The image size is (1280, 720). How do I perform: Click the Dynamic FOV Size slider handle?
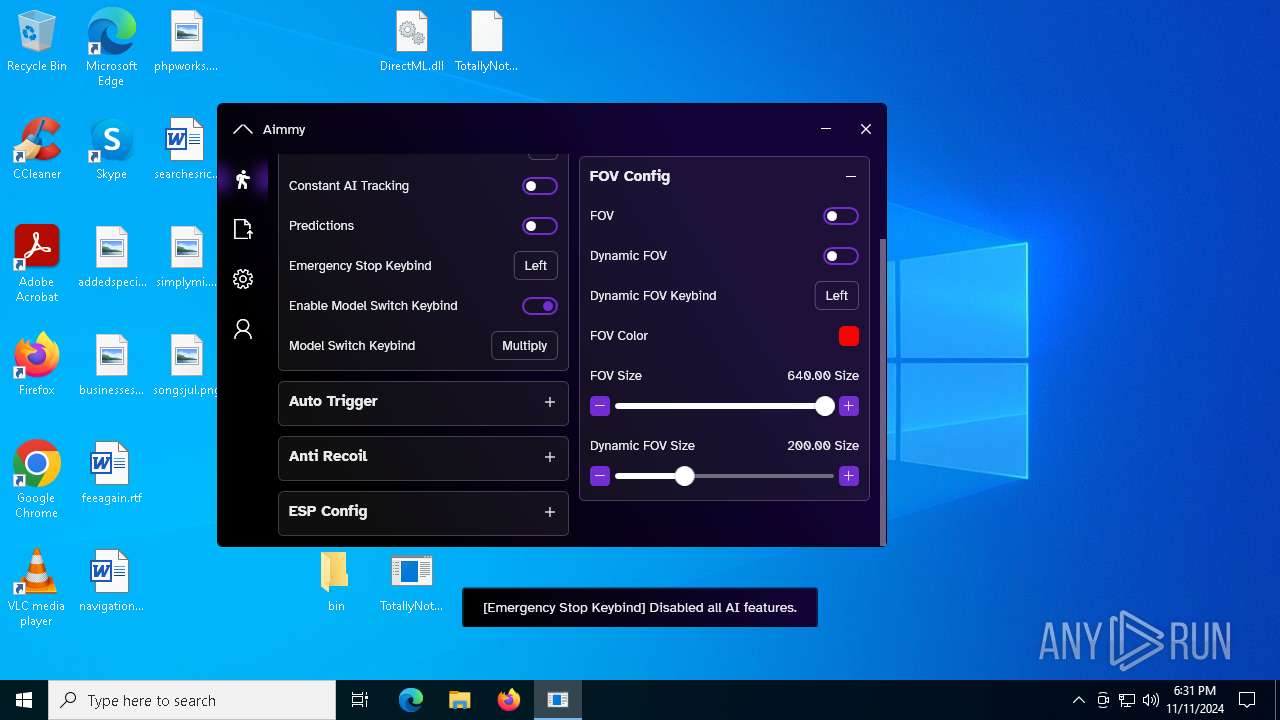tap(684, 476)
